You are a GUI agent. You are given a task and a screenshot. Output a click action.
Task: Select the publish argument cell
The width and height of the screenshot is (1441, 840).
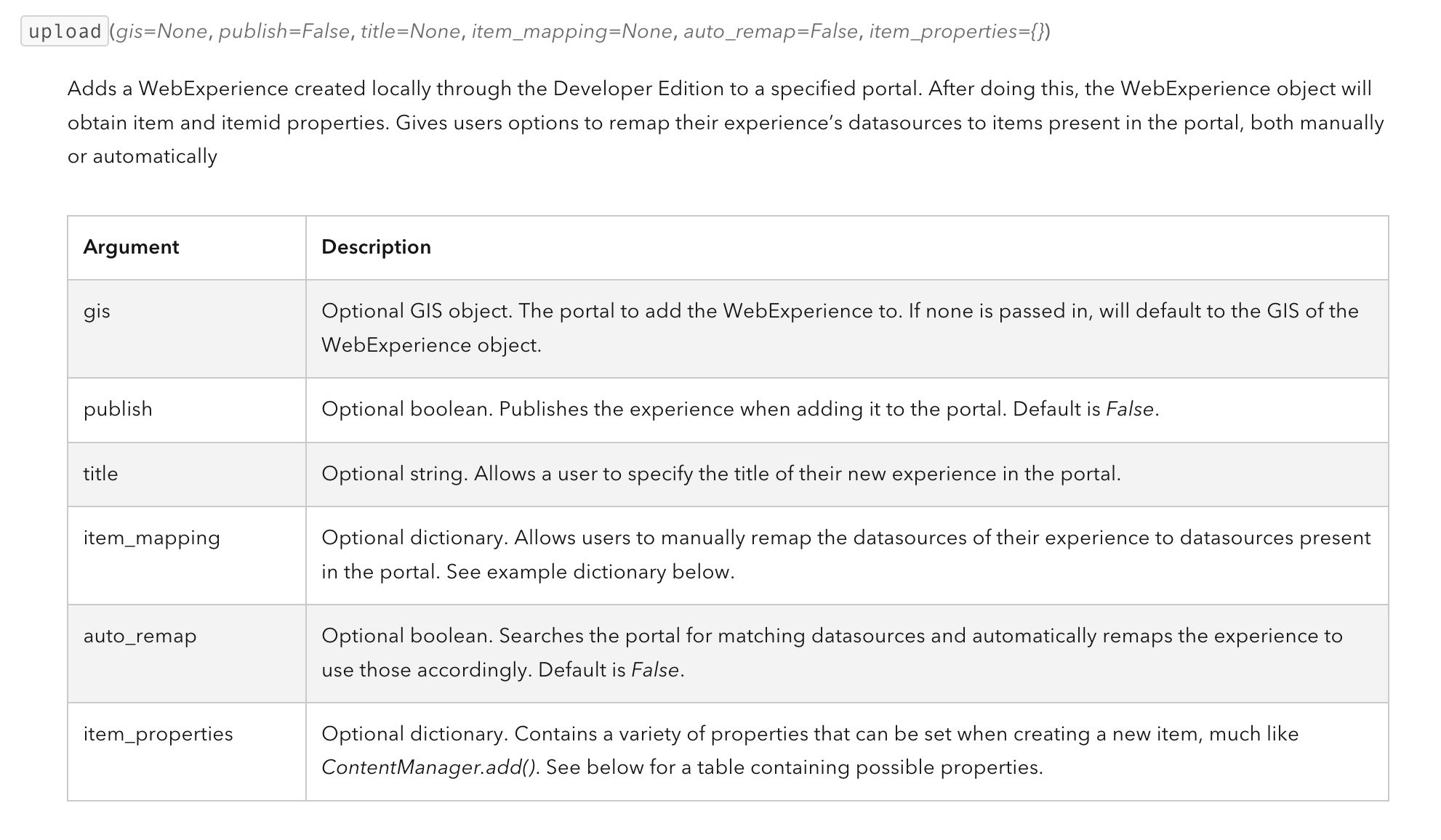118,409
